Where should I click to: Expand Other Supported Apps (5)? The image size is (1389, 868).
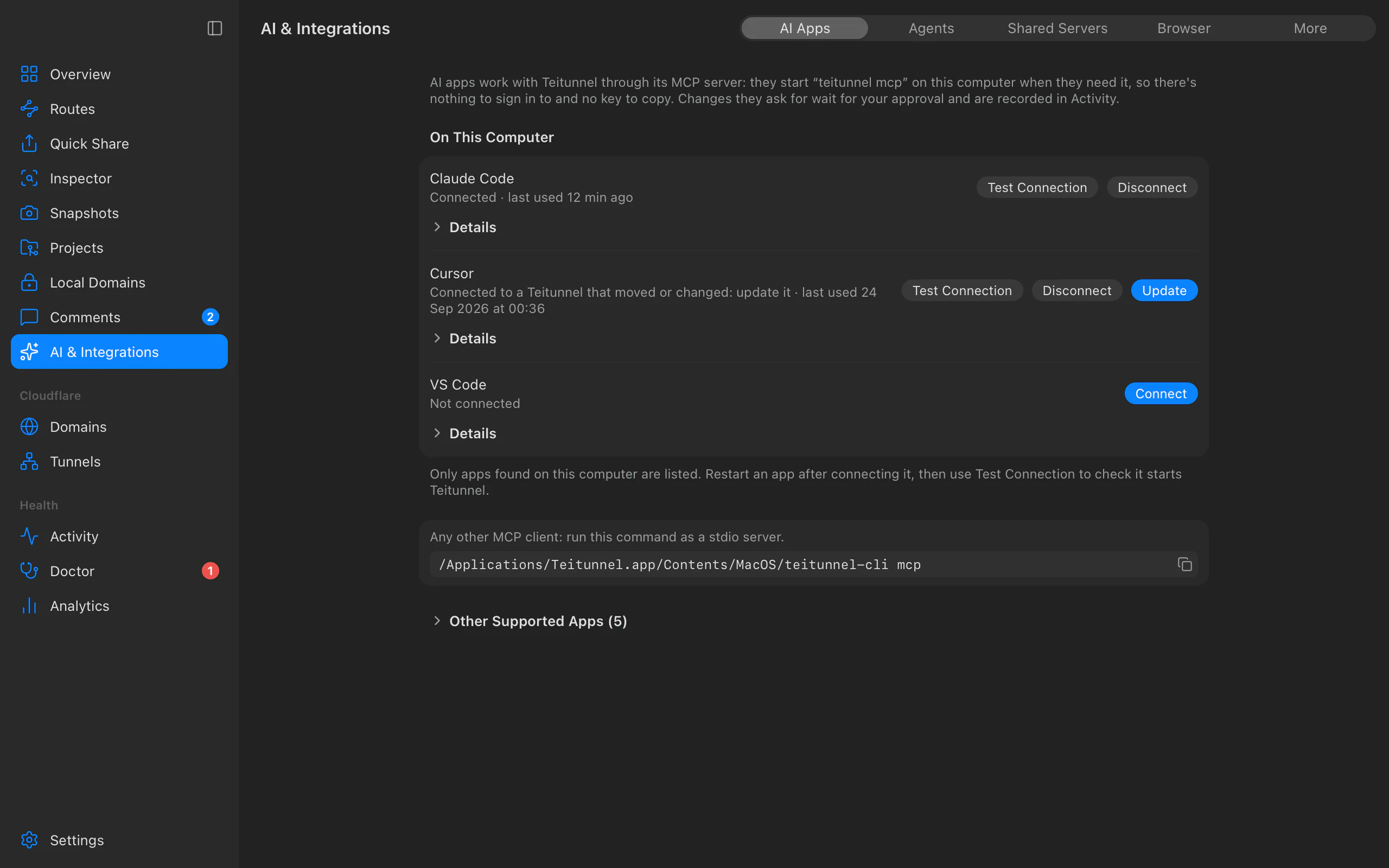pyautogui.click(x=529, y=621)
